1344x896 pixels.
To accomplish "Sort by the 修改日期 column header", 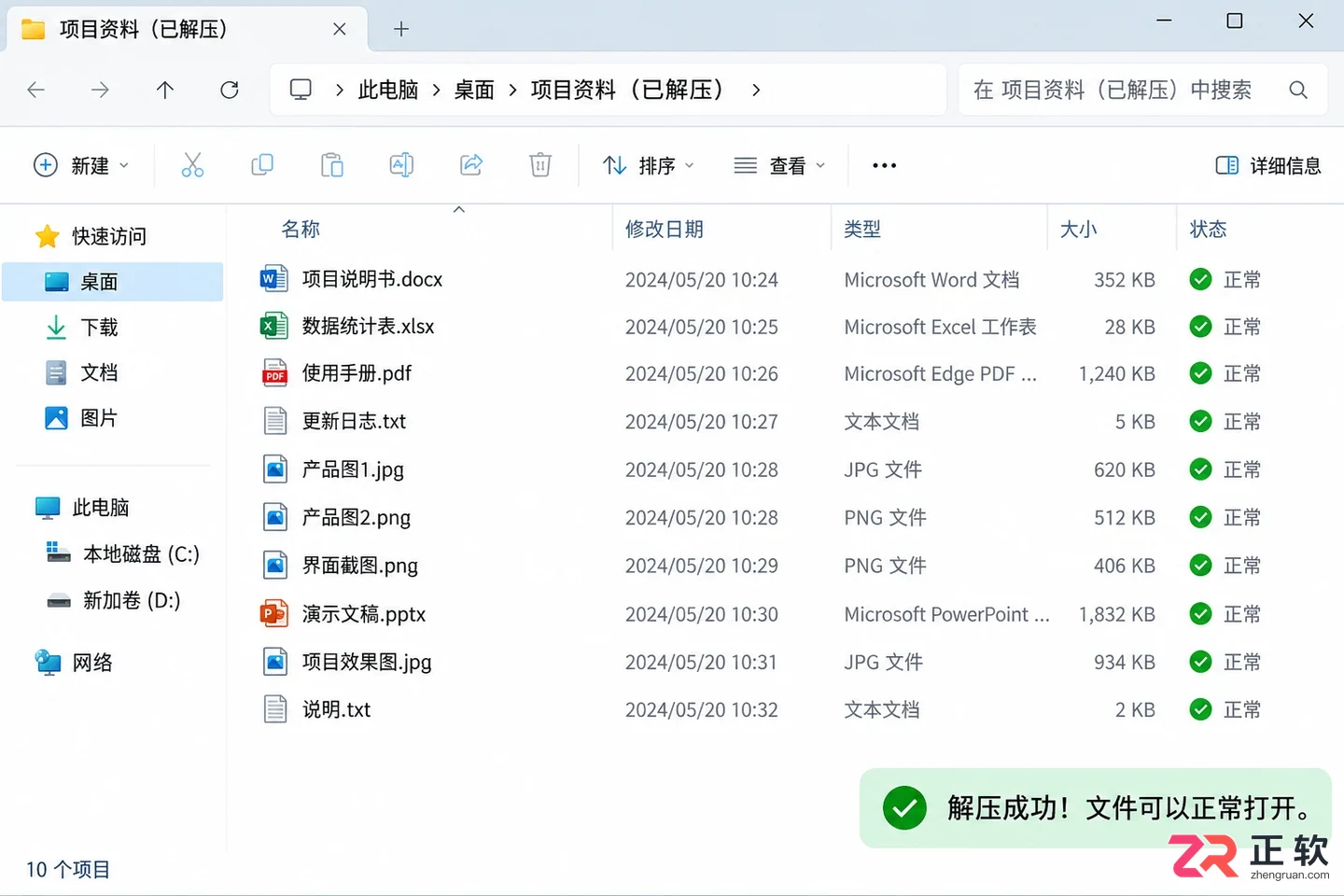I will (665, 229).
